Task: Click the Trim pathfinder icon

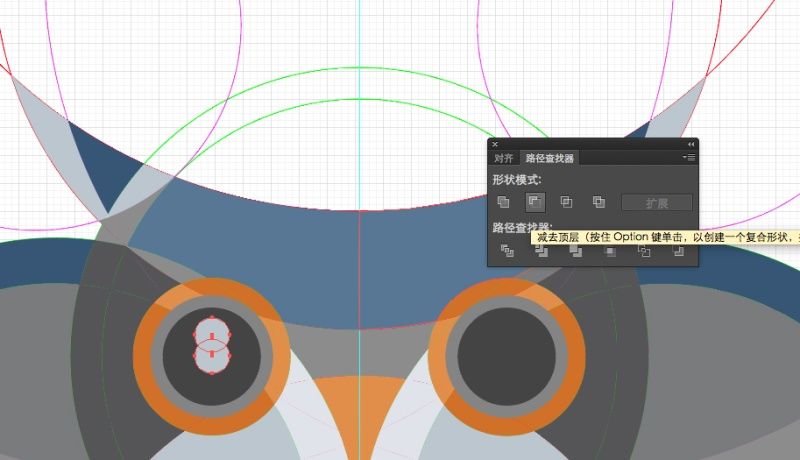Action: click(x=541, y=251)
